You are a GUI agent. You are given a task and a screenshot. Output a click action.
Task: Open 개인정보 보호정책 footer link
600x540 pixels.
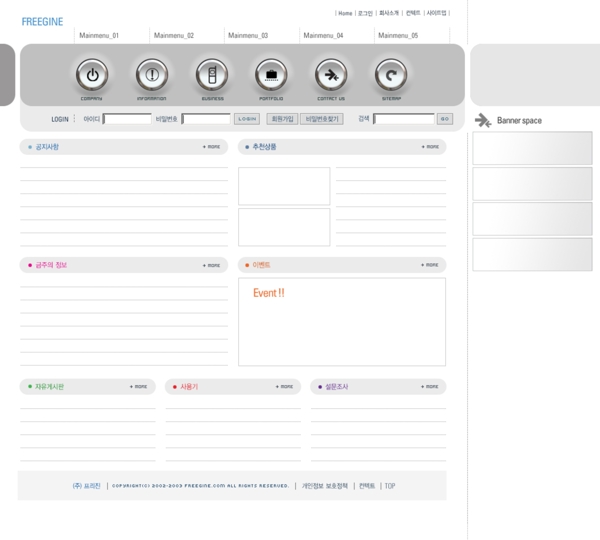click(325, 486)
